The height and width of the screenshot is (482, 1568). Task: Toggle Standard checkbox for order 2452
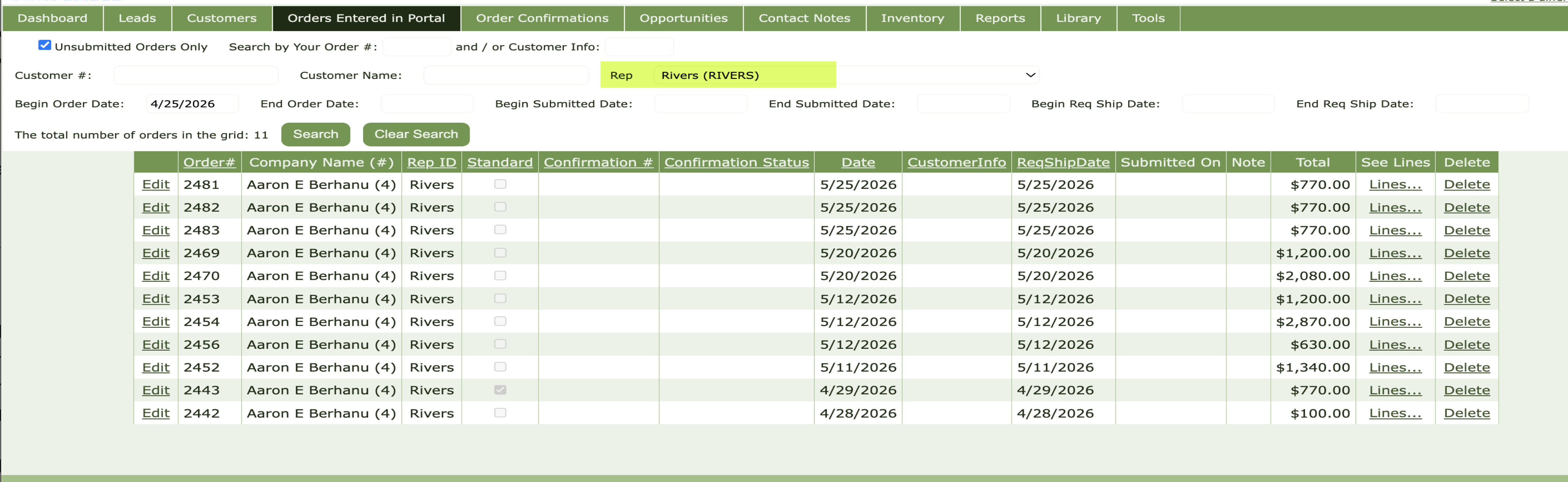coord(500,367)
